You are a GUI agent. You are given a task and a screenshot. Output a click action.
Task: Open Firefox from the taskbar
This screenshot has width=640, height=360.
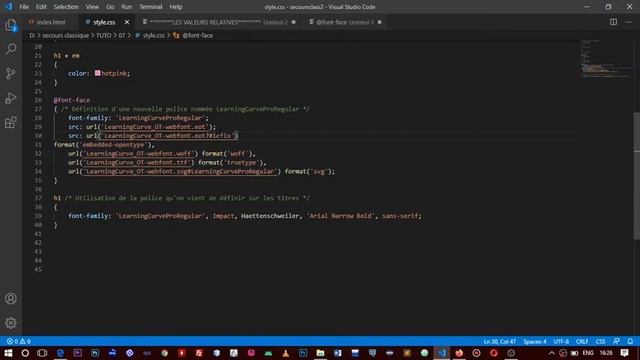click(x=459, y=353)
